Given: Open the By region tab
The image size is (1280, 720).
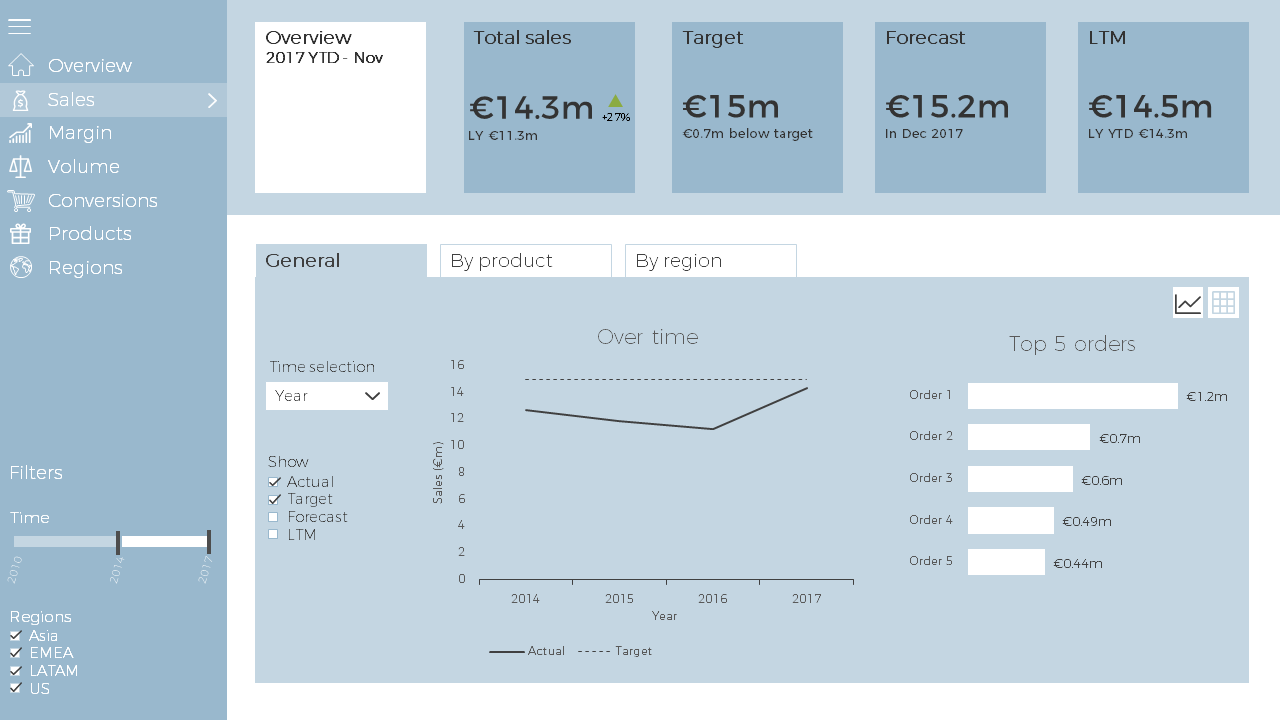Looking at the screenshot, I should [x=711, y=261].
